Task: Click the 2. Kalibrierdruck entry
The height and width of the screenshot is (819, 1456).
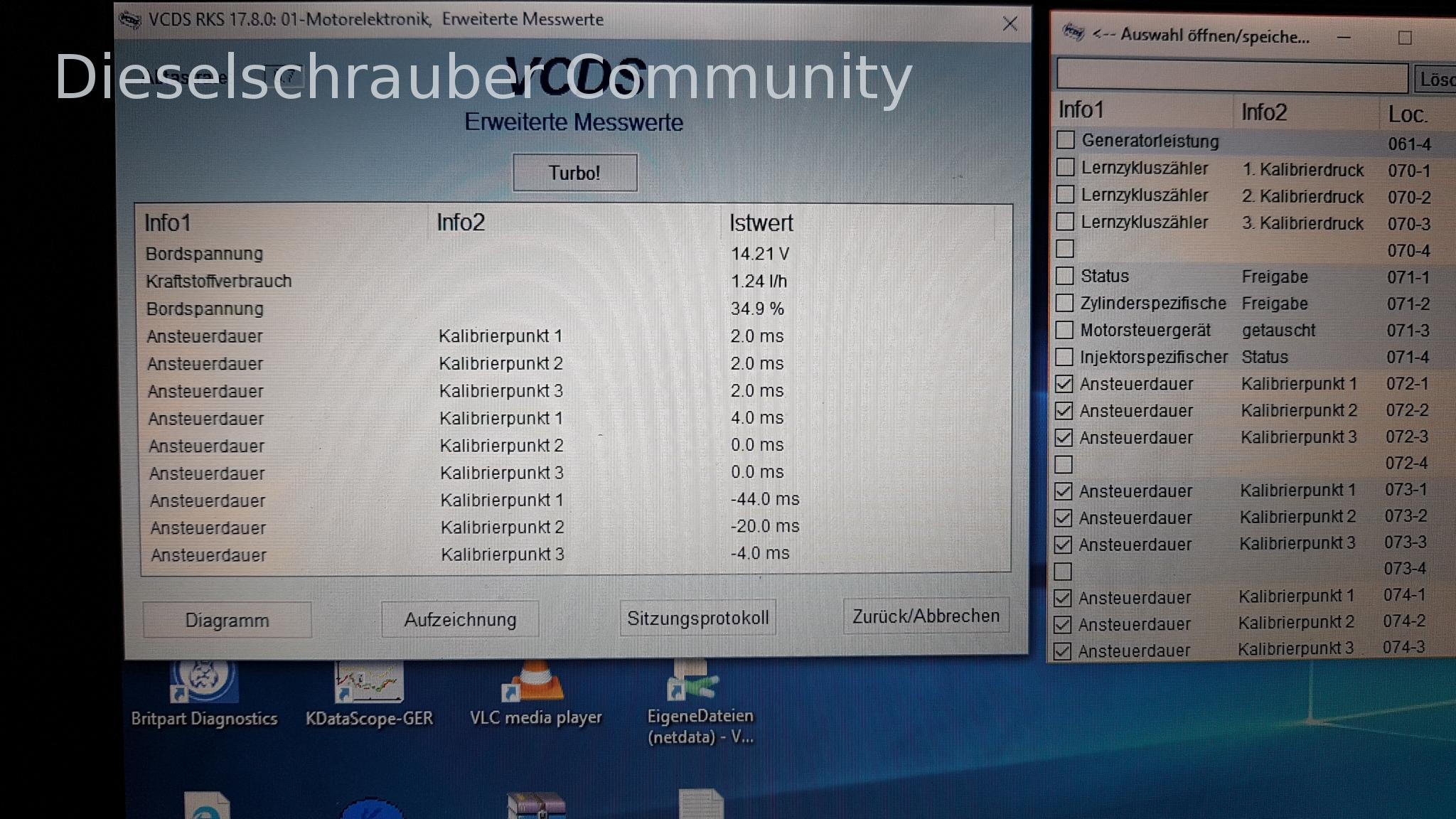Action: click(1303, 197)
